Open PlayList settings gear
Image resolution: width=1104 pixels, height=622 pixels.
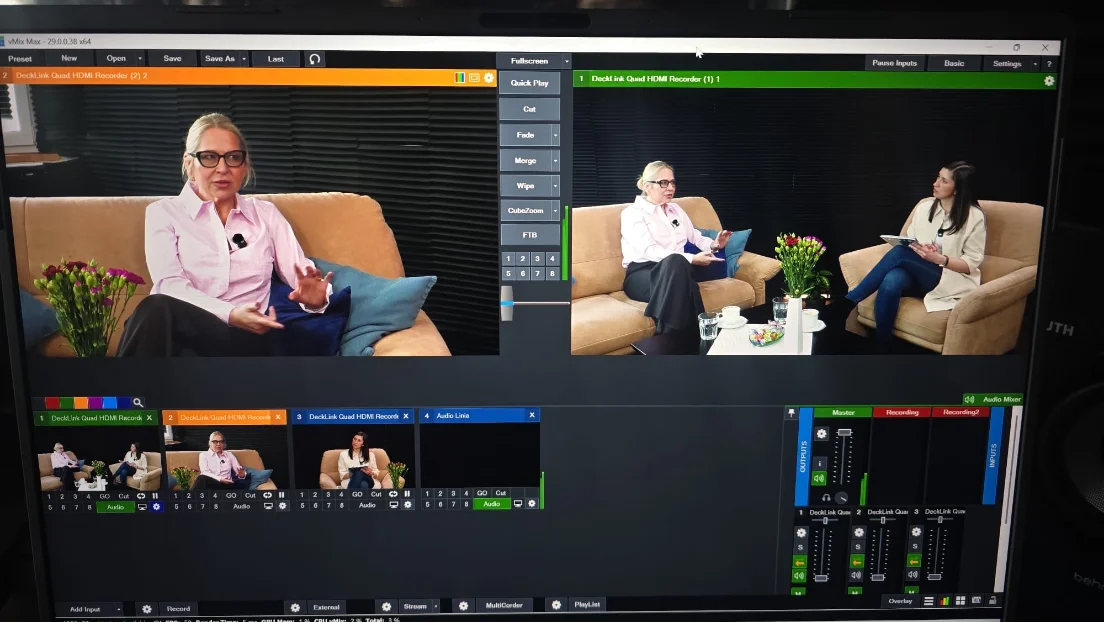click(x=556, y=605)
